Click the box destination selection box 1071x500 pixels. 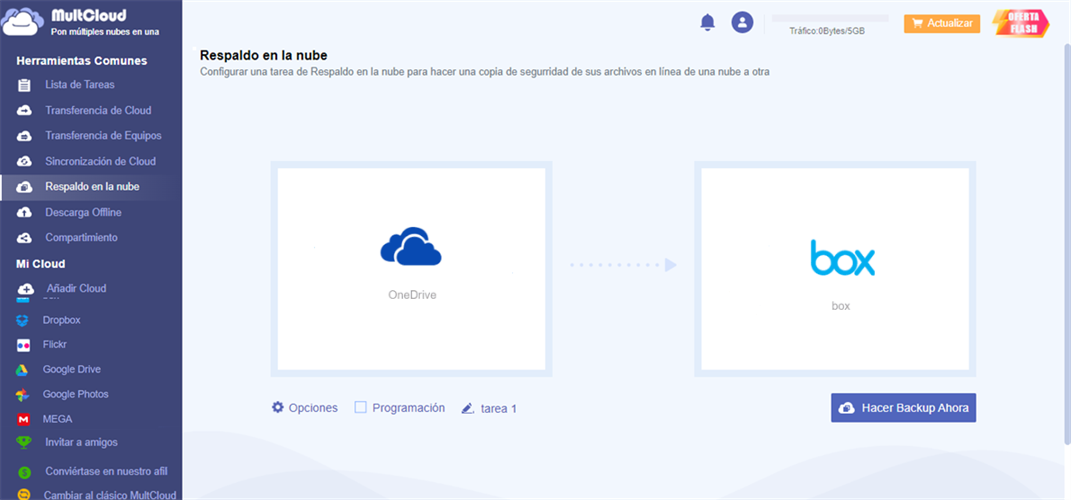point(835,269)
